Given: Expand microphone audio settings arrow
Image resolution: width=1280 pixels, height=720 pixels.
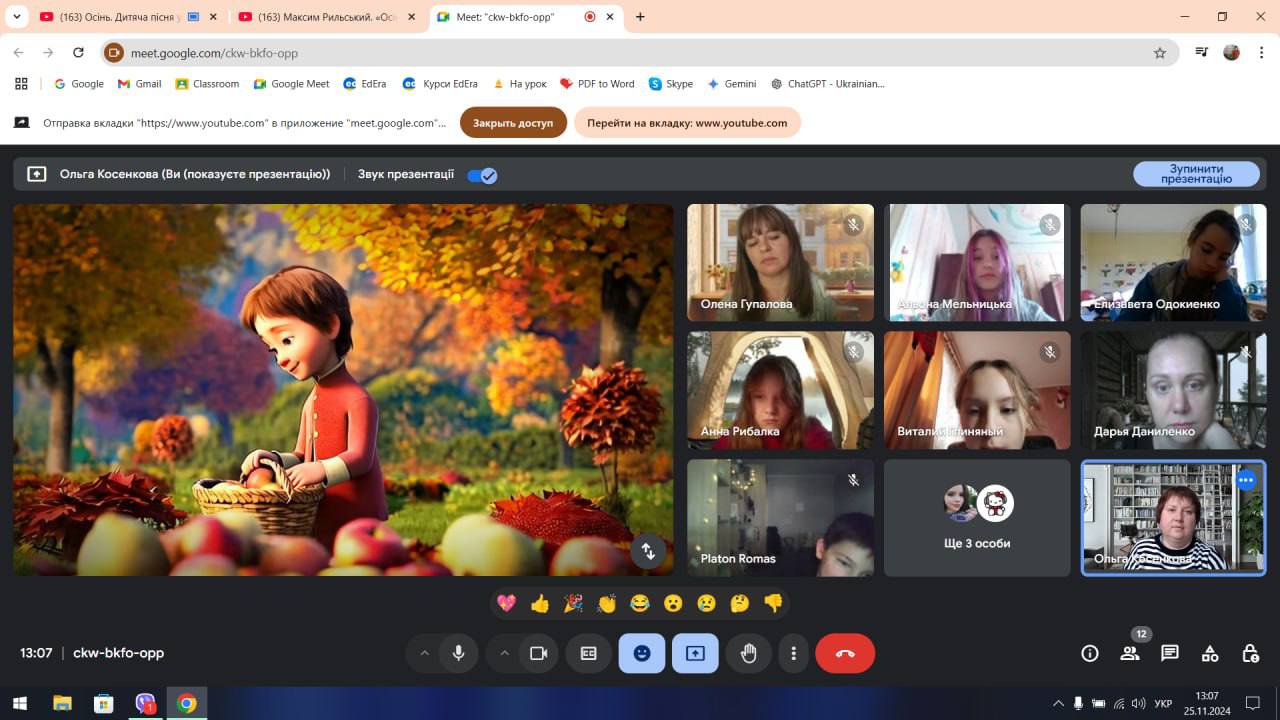Looking at the screenshot, I should click(x=424, y=653).
